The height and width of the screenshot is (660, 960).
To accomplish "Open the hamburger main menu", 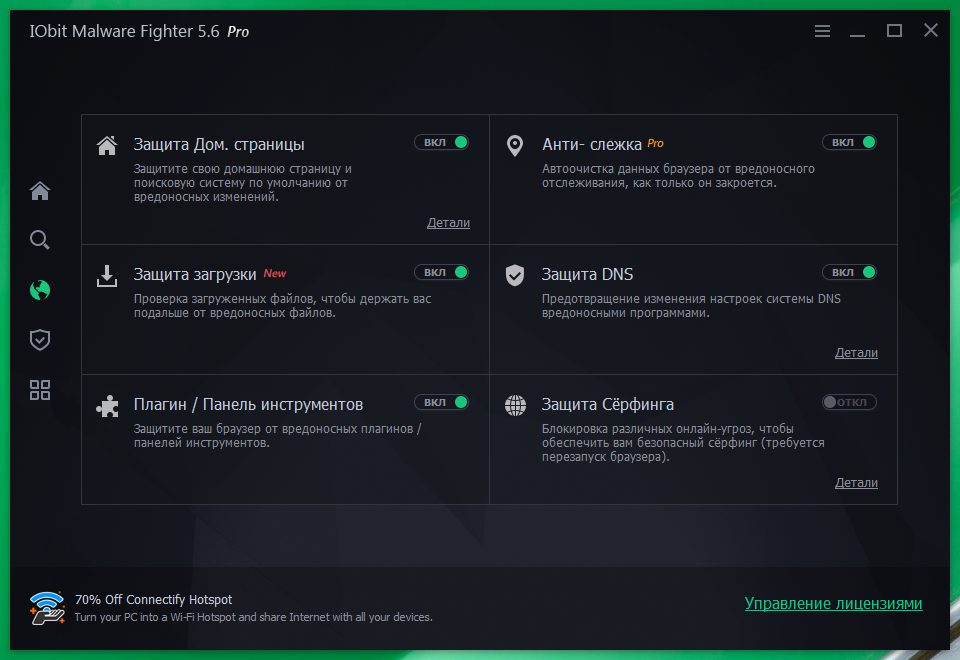I will [x=822, y=31].
